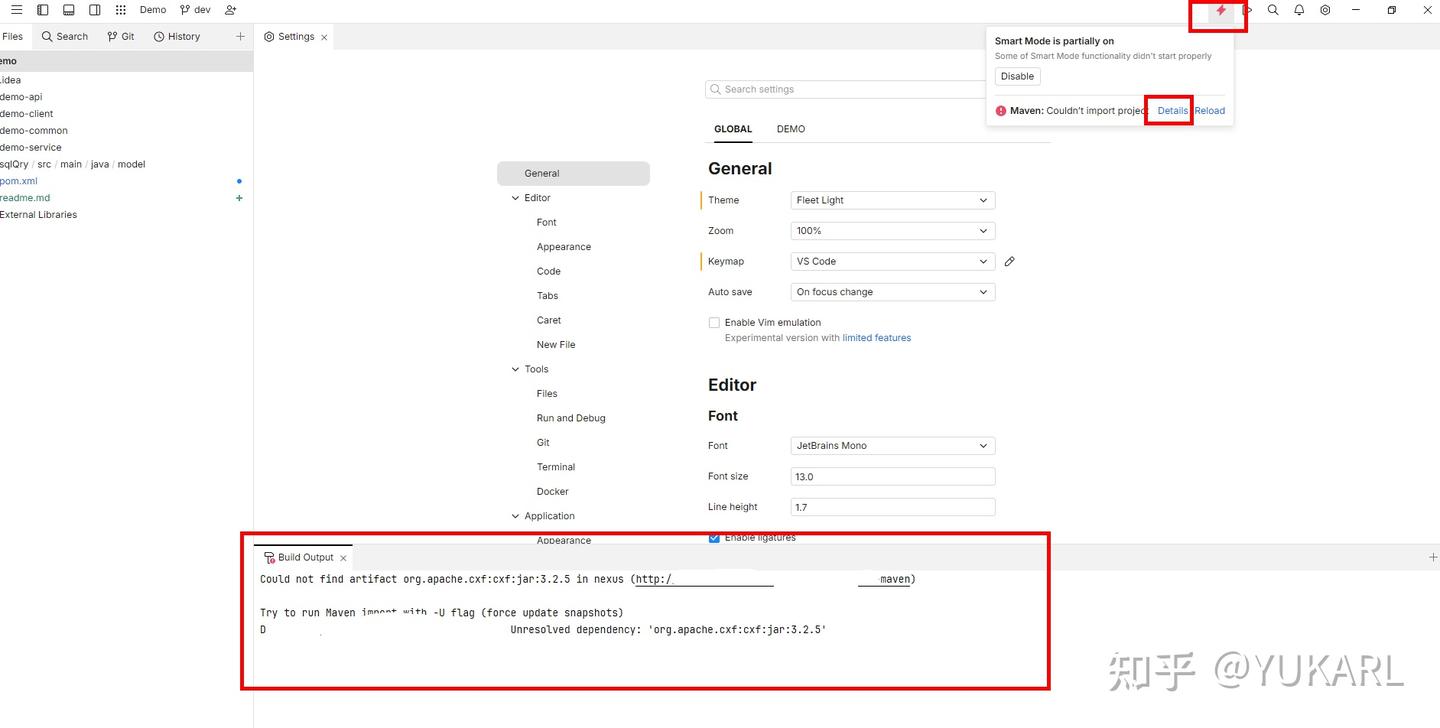Collapse the Tools settings section

coord(516,369)
